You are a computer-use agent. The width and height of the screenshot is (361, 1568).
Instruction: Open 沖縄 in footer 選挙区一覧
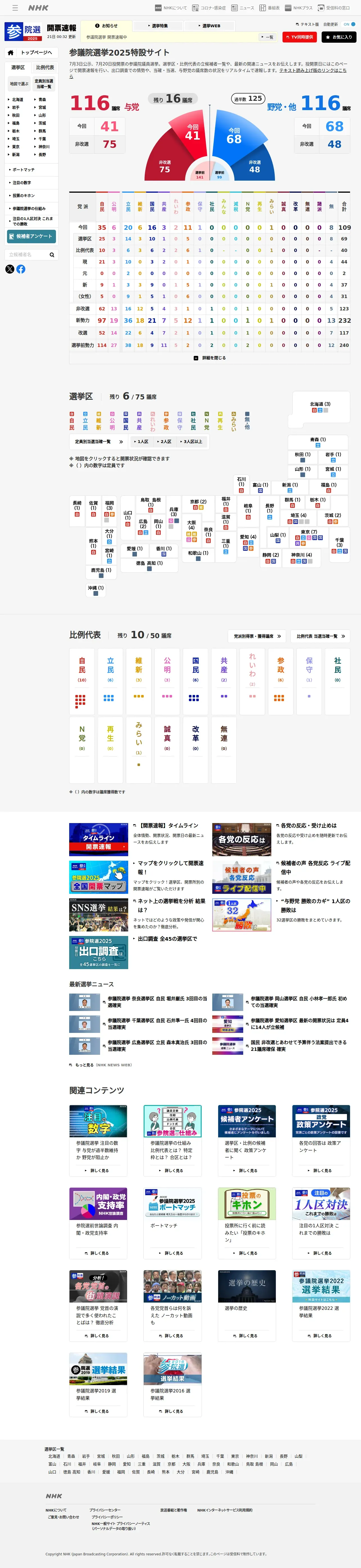(x=229, y=1472)
